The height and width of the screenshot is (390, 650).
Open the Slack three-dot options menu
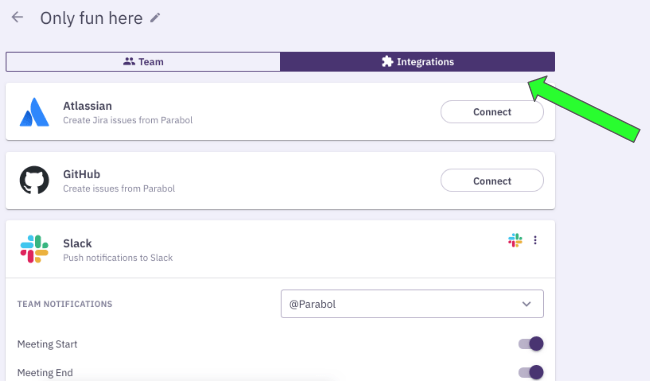point(535,240)
